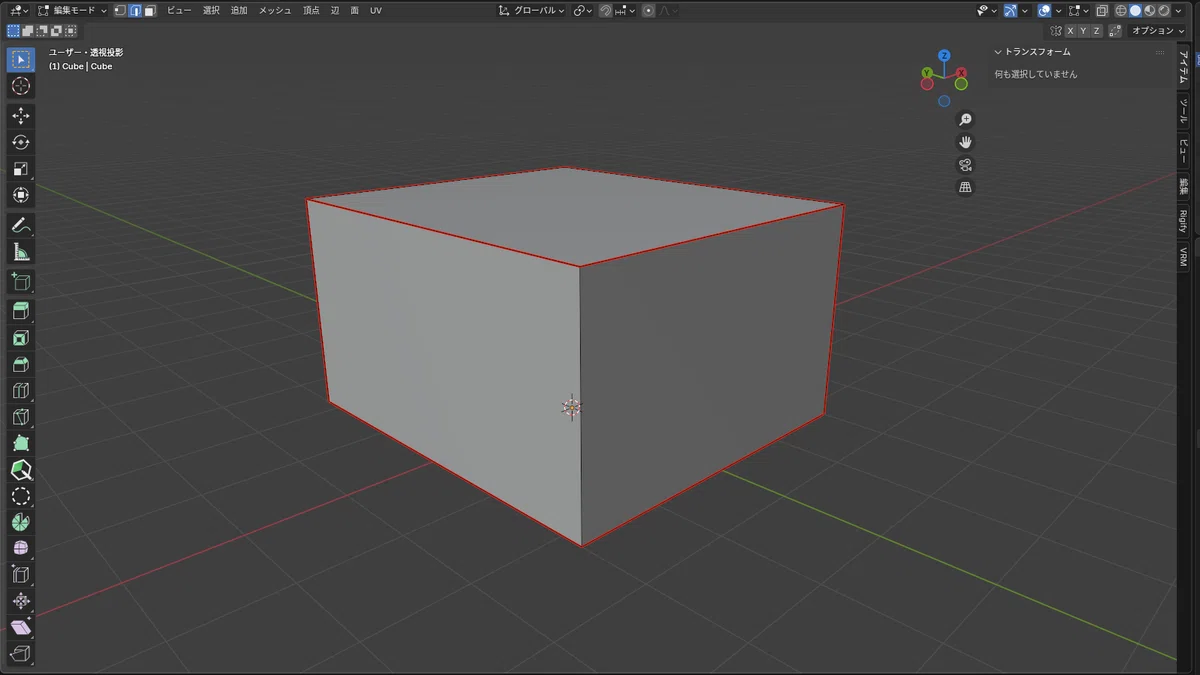Viewport: 1200px width, 675px height.
Task: Enable auto merge vertices toggle
Action: tap(1115, 31)
